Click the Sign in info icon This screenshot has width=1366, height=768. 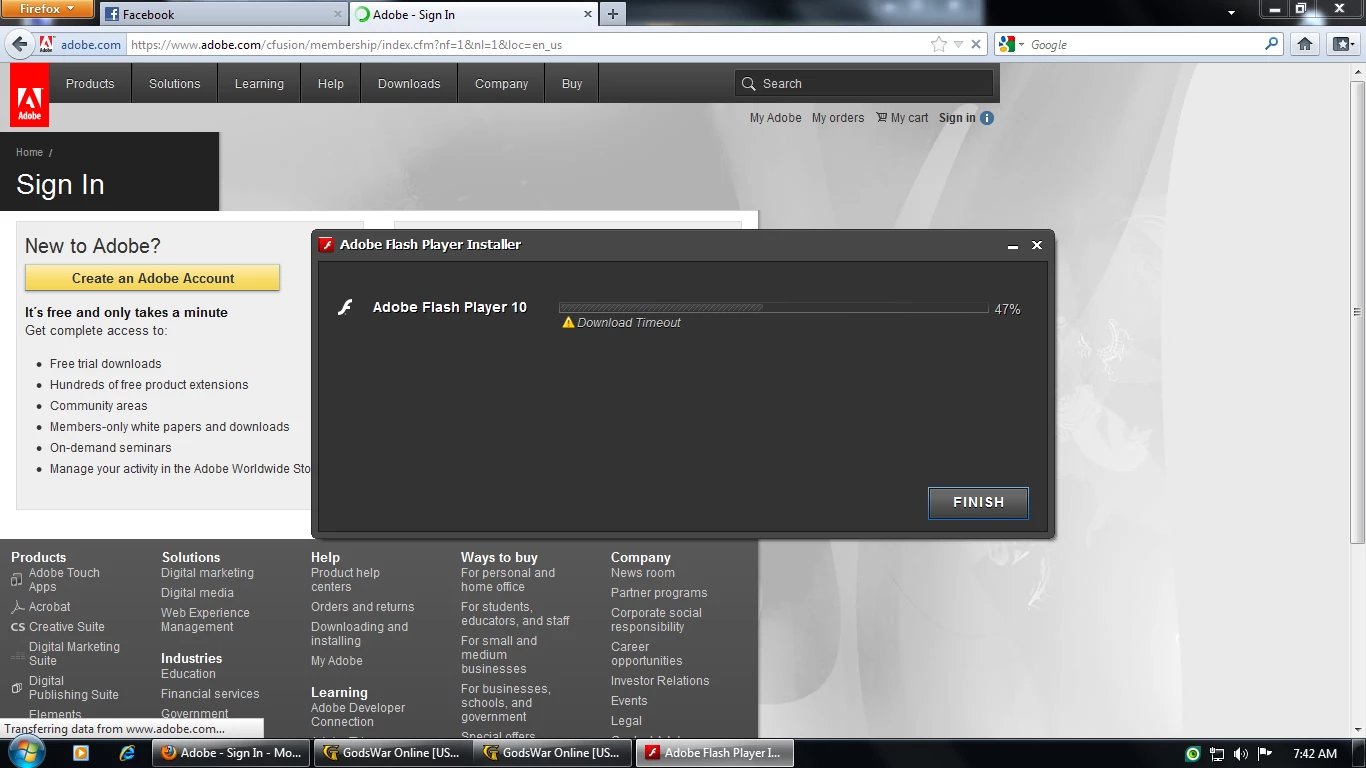[987, 118]
